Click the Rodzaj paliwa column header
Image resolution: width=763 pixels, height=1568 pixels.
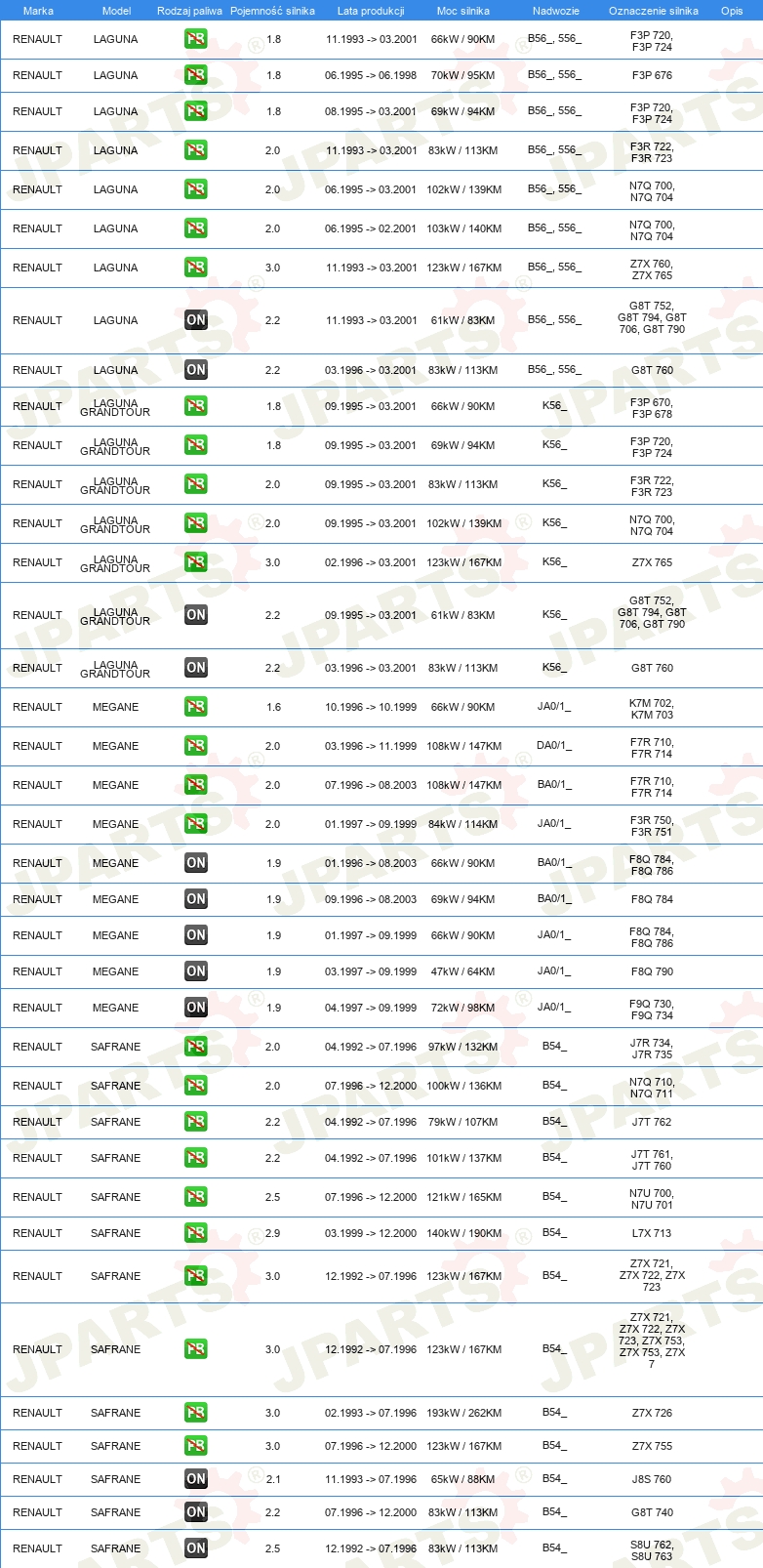(x=189, y=11)
